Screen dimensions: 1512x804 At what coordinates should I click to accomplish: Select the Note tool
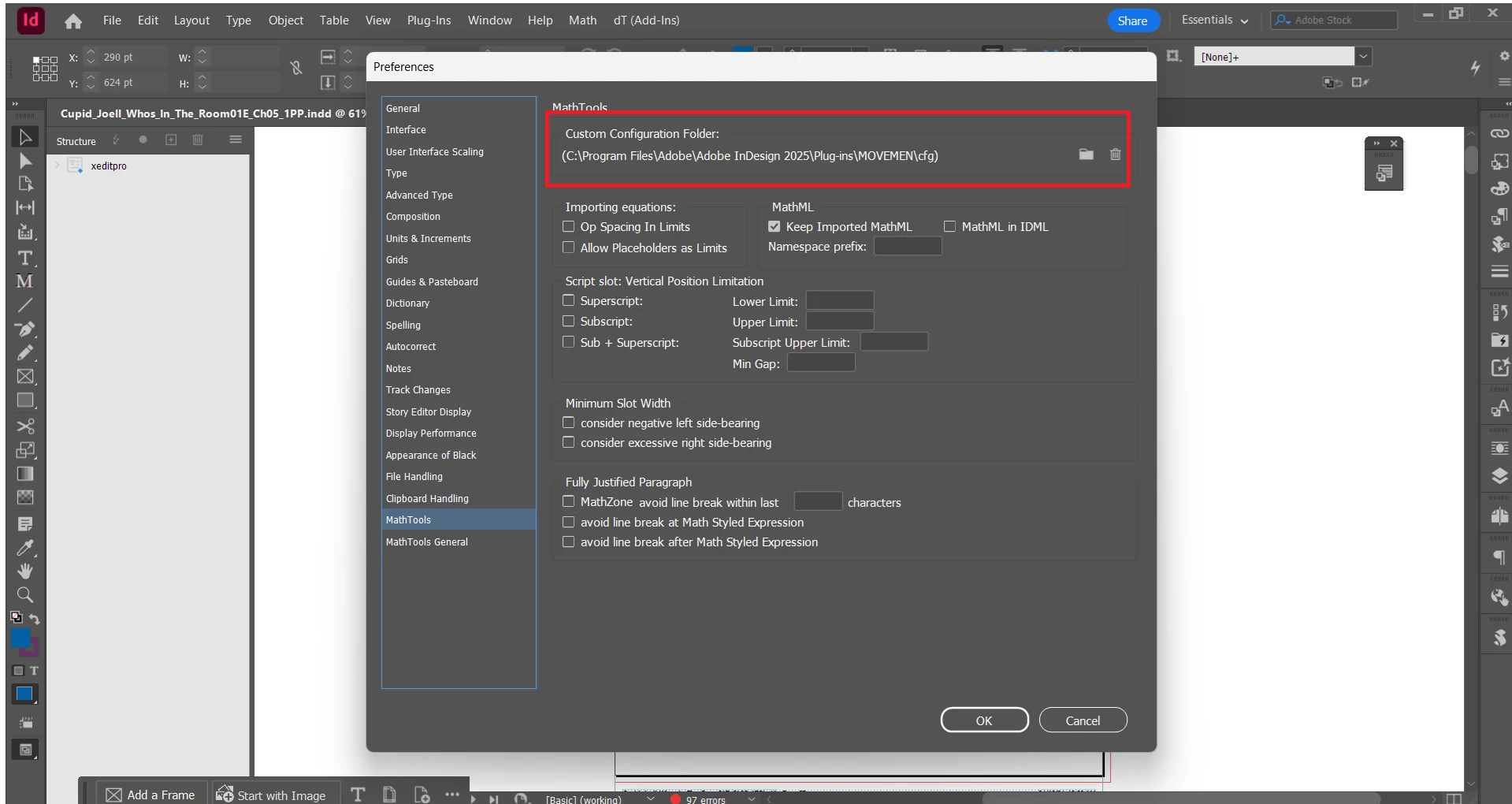coord(25,524)
